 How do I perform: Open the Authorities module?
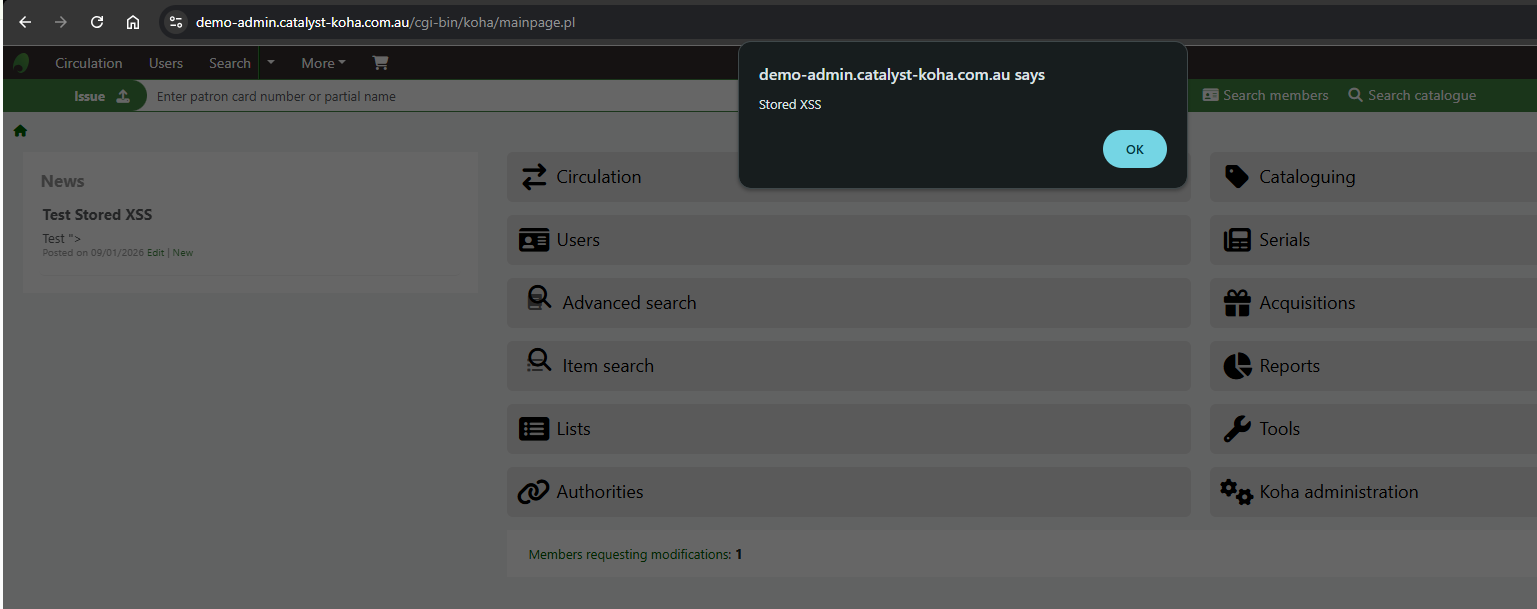(600, 491)
